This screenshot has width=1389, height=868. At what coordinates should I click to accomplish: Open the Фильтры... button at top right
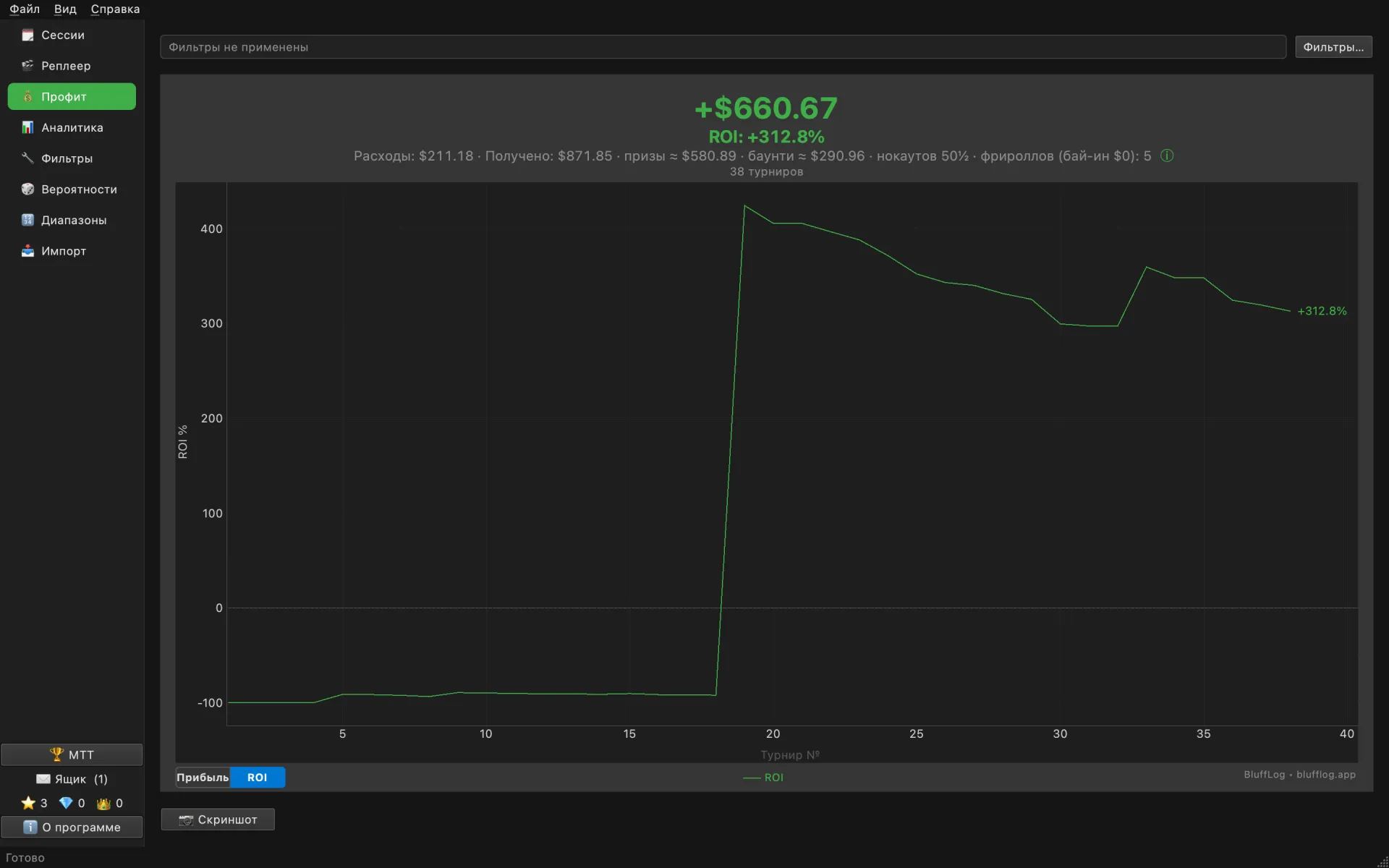(x=1333, y=47)
